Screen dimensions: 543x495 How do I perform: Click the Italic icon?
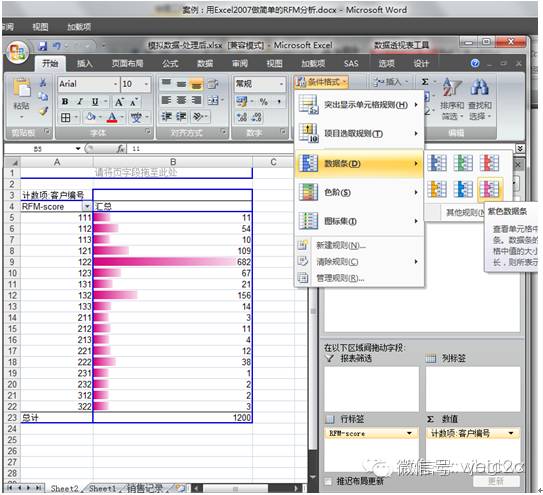pos(80,101)
